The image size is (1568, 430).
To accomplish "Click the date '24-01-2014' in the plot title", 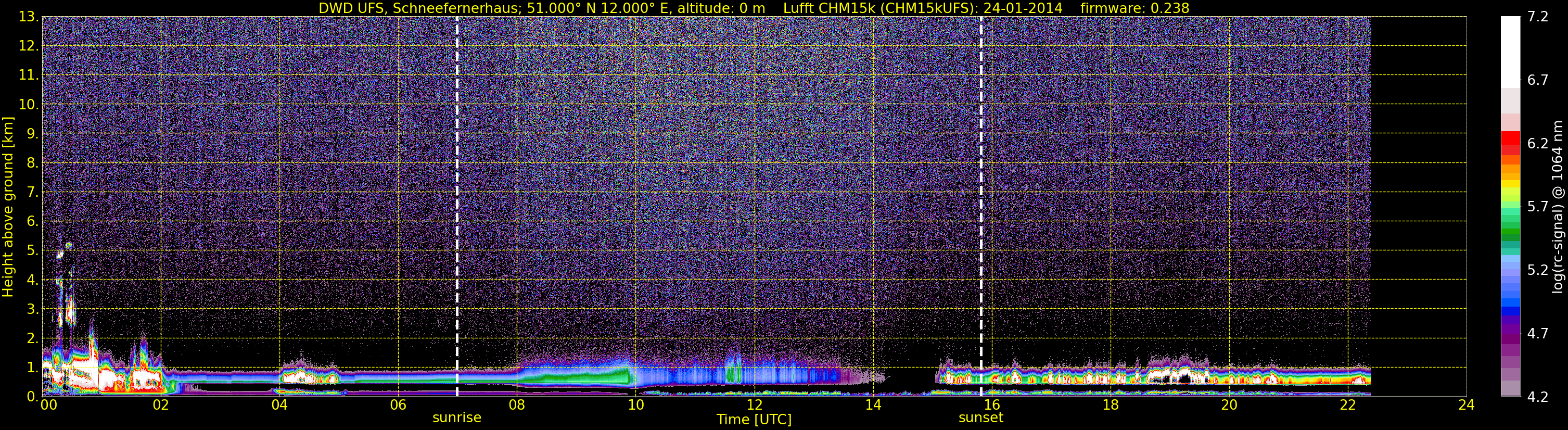I will click(x=1023, y=8).
